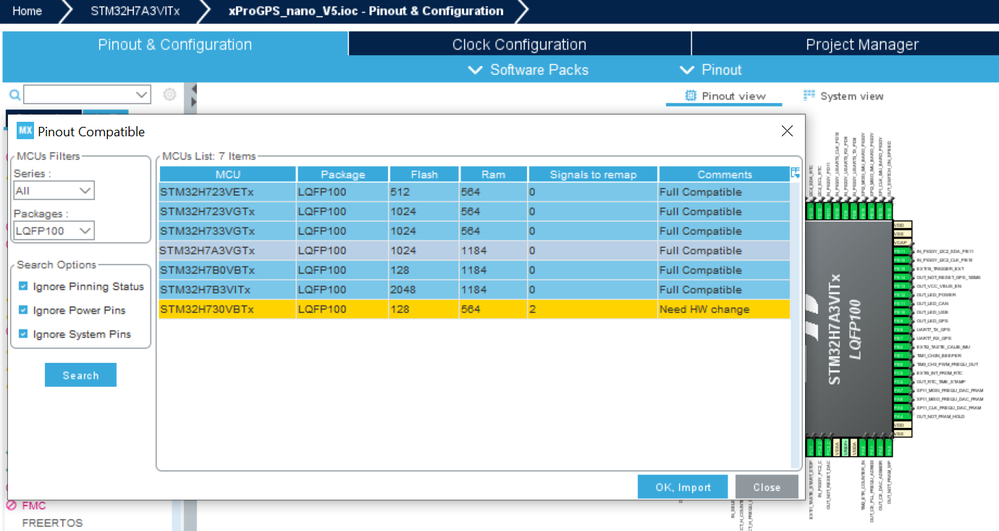Click the Need HW change comment cell
The height and width of the screenshot is (531, 999).
(724, 309)
